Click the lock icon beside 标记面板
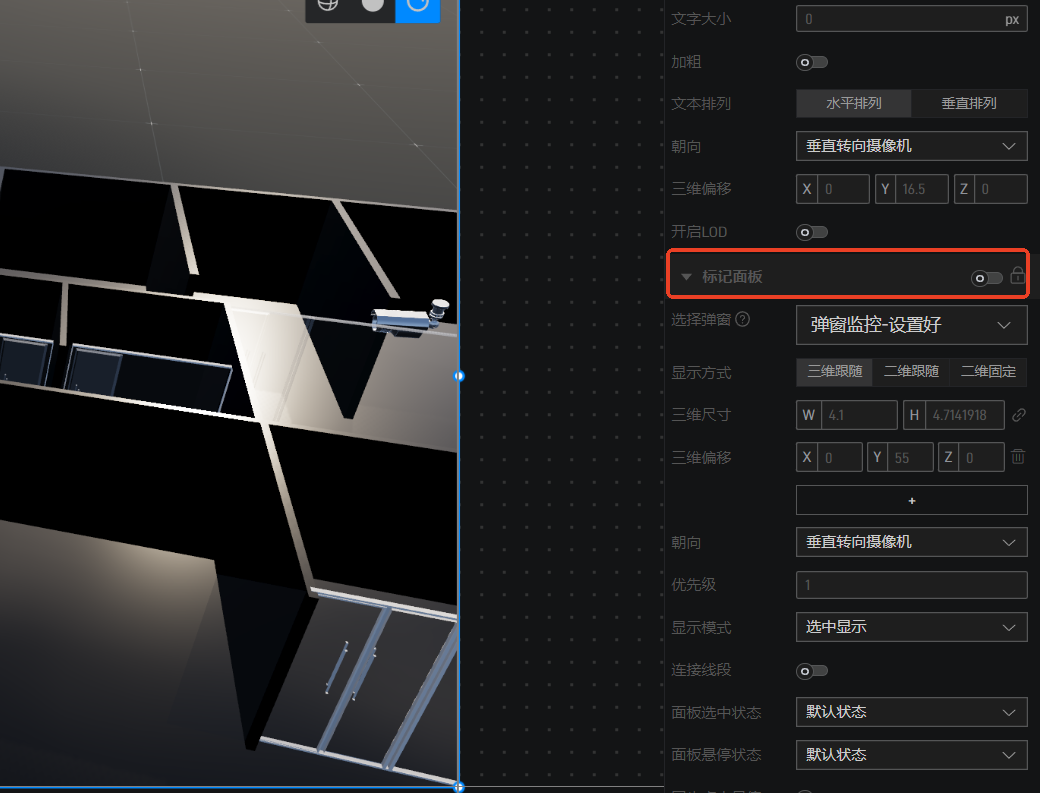Image resolution: width=1040 pixels, height=793 pixels. [1018, 276]
